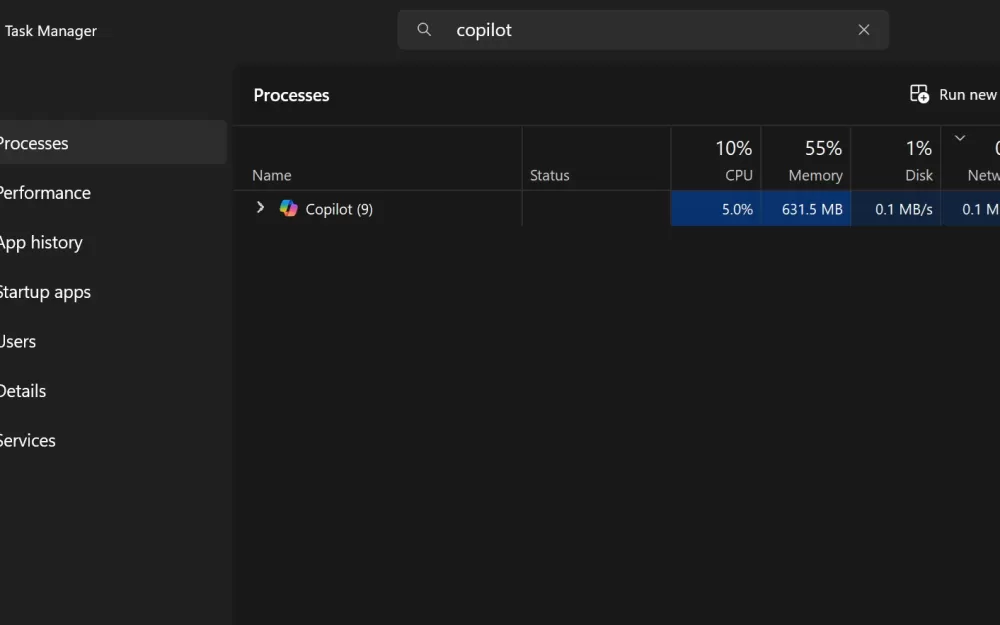Click the 631.5 MB memory cell

coord(806,209)
